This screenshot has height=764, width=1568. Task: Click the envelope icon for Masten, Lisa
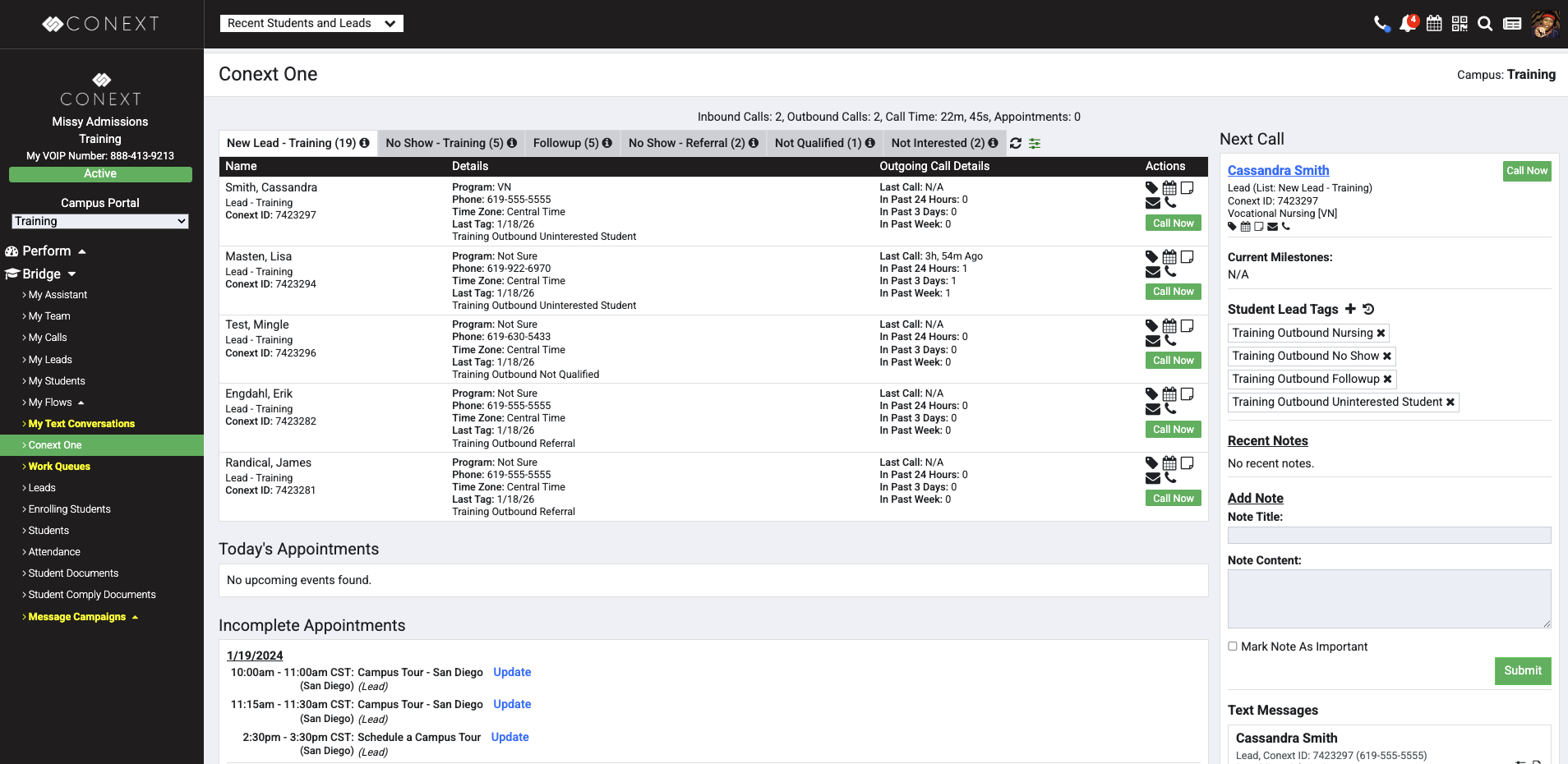1152,272
